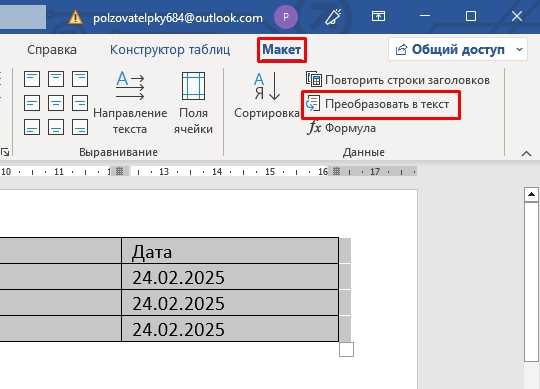
Task: Align cell text bottom center
Action: point(56,127)
